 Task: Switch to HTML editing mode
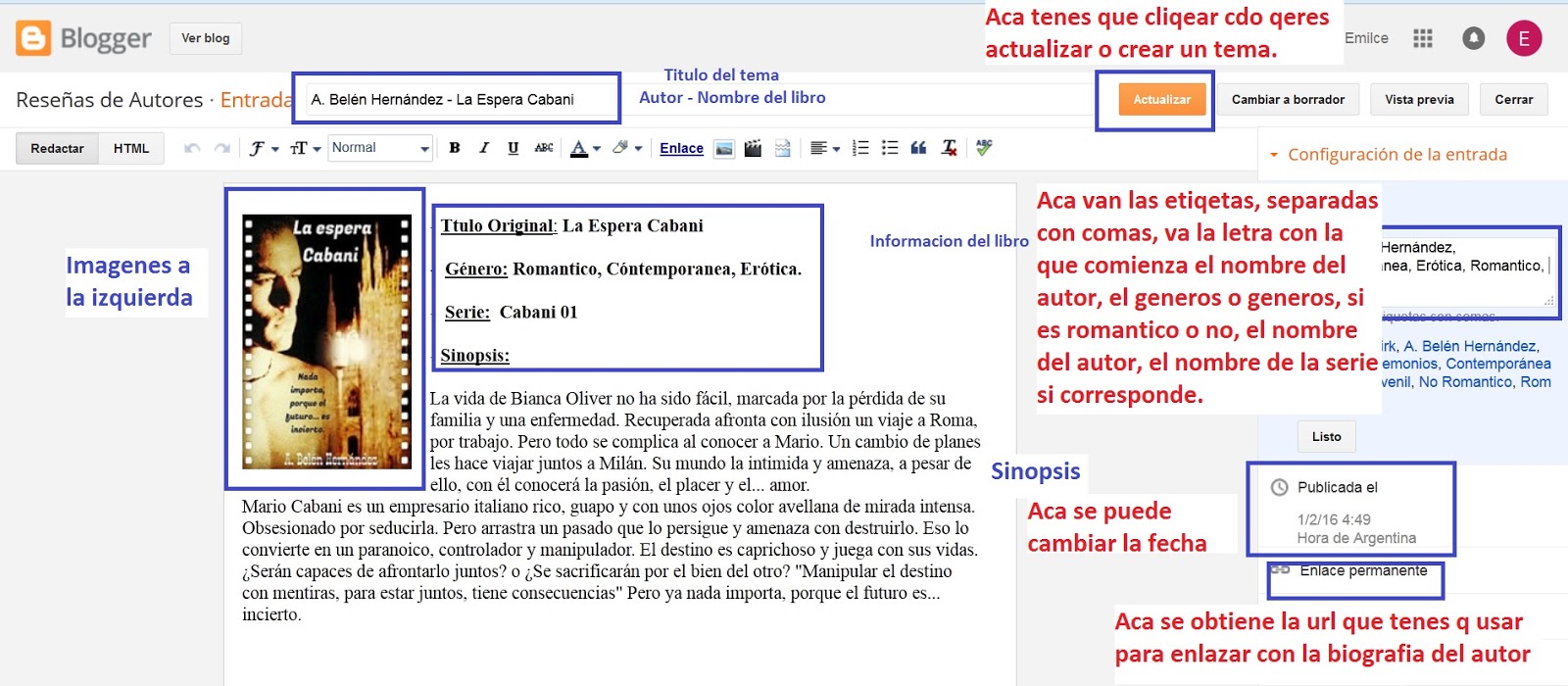[x=131, y=148]
